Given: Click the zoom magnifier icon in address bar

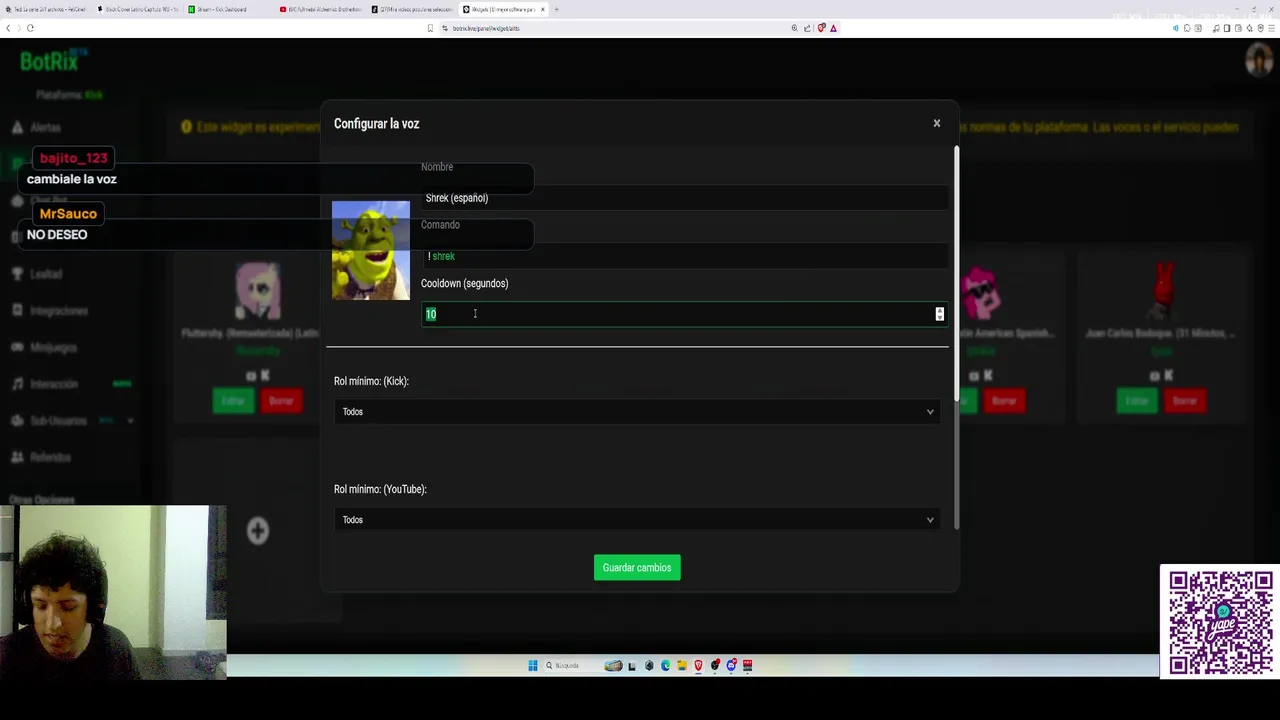Looking at the screenshot, I should (x=795, y=28).
